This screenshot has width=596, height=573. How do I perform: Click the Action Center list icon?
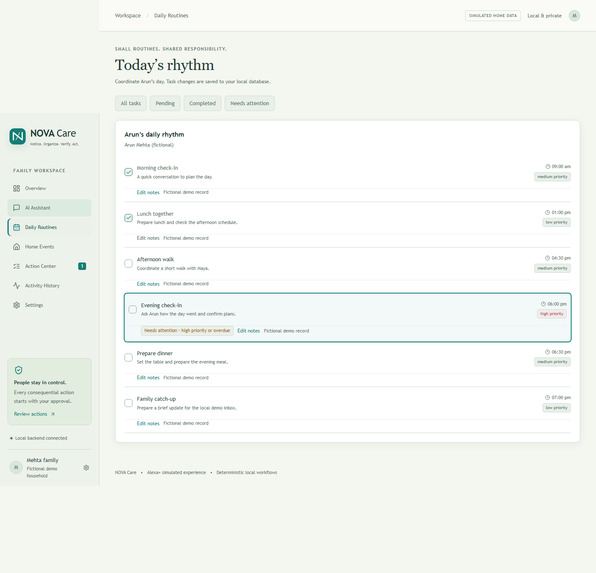tap(16, 266)
